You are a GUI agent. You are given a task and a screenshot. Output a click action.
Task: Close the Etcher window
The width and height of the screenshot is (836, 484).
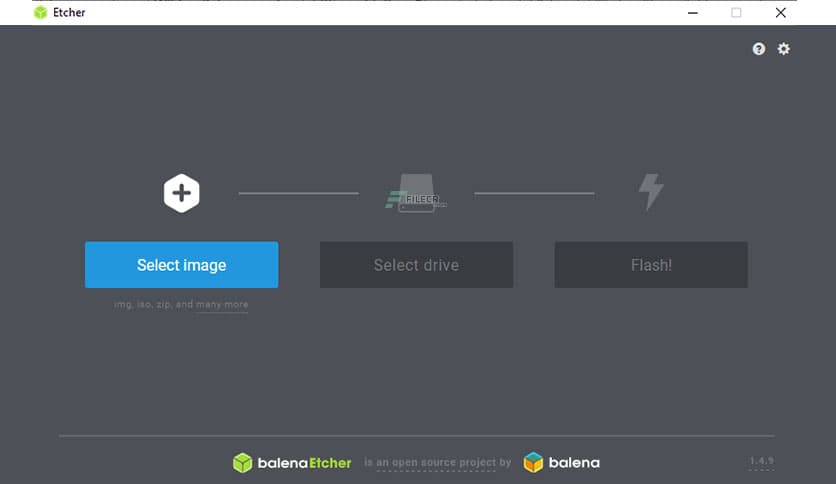click(781, 12)
